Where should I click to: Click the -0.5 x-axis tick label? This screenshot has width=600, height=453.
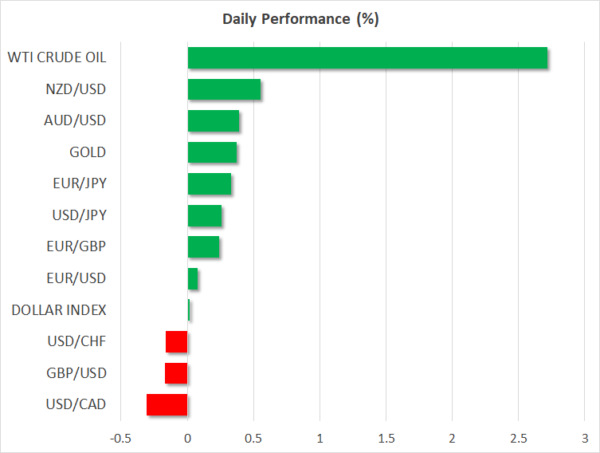point(121,438)
